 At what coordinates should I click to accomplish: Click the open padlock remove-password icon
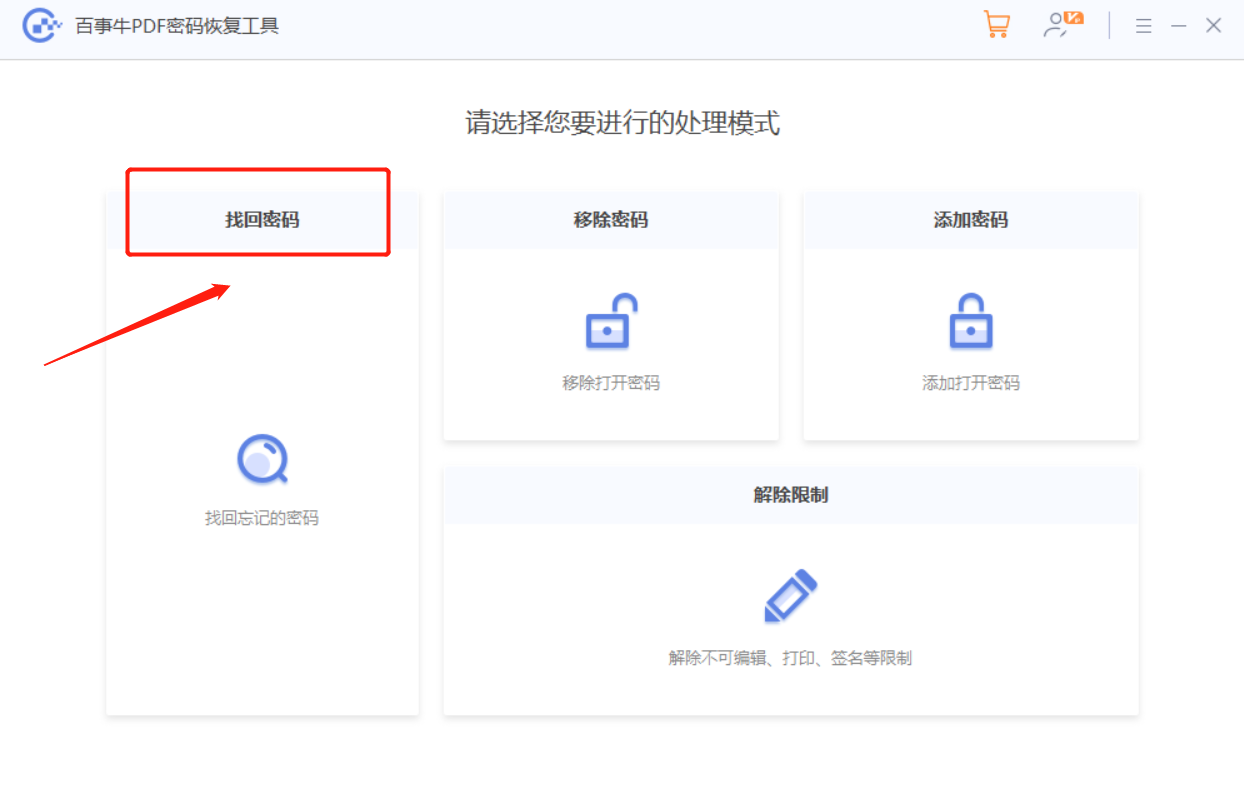tap(611, 321)
